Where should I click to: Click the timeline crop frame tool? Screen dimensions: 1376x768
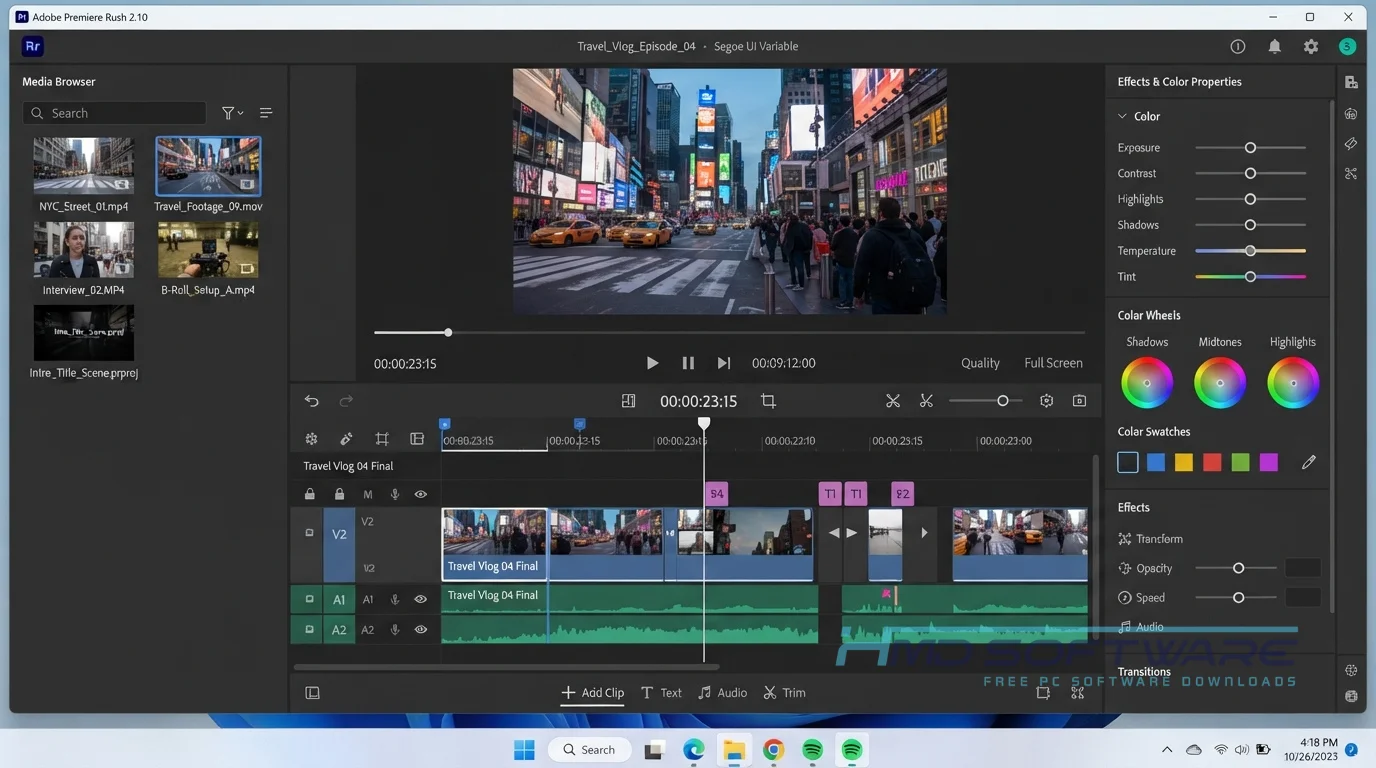pyautogui.click(x=381, y=439)
